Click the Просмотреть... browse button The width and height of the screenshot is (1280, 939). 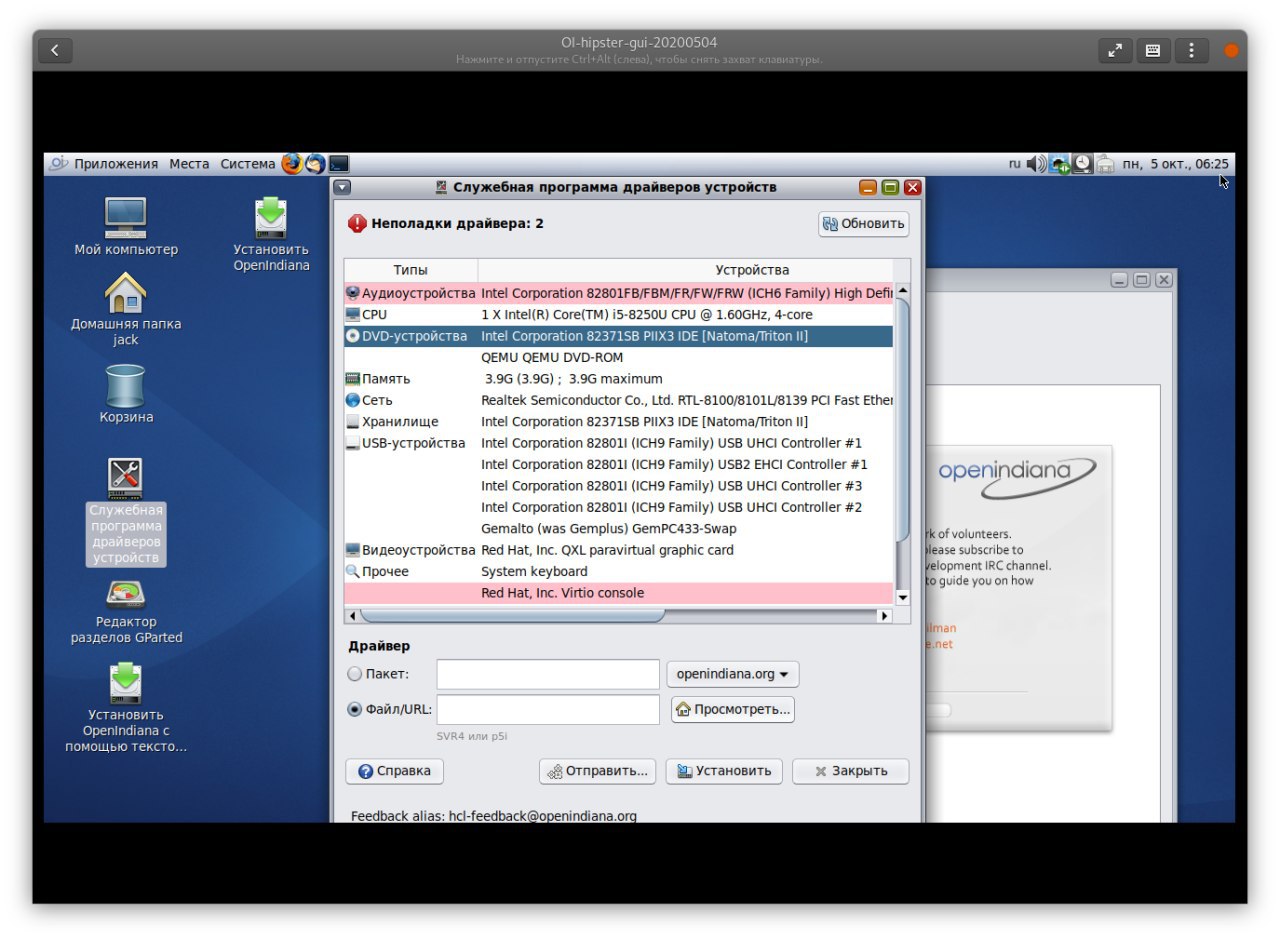click(733, 709)
